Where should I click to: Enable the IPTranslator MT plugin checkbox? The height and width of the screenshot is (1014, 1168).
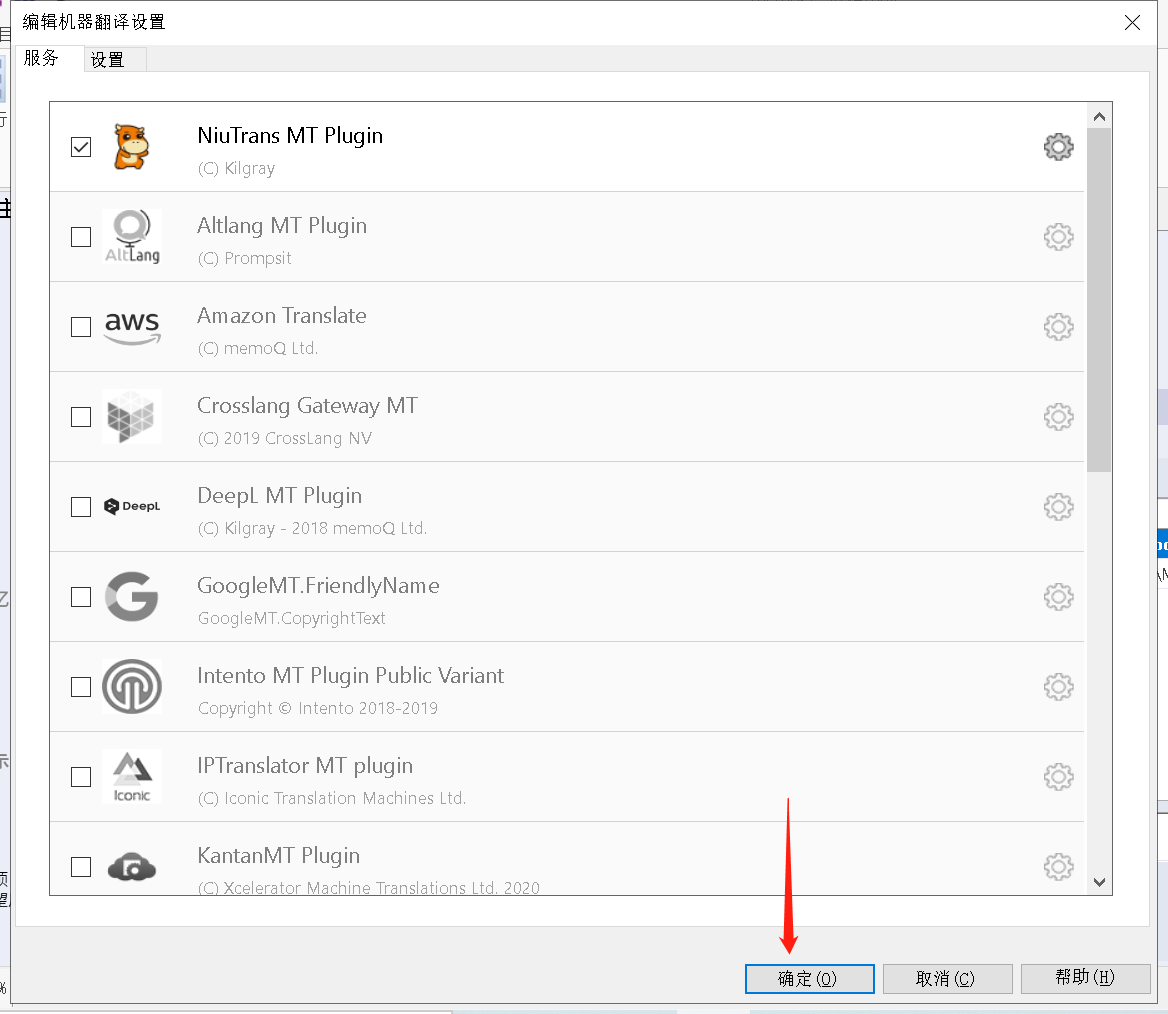(x=80, y=777)
